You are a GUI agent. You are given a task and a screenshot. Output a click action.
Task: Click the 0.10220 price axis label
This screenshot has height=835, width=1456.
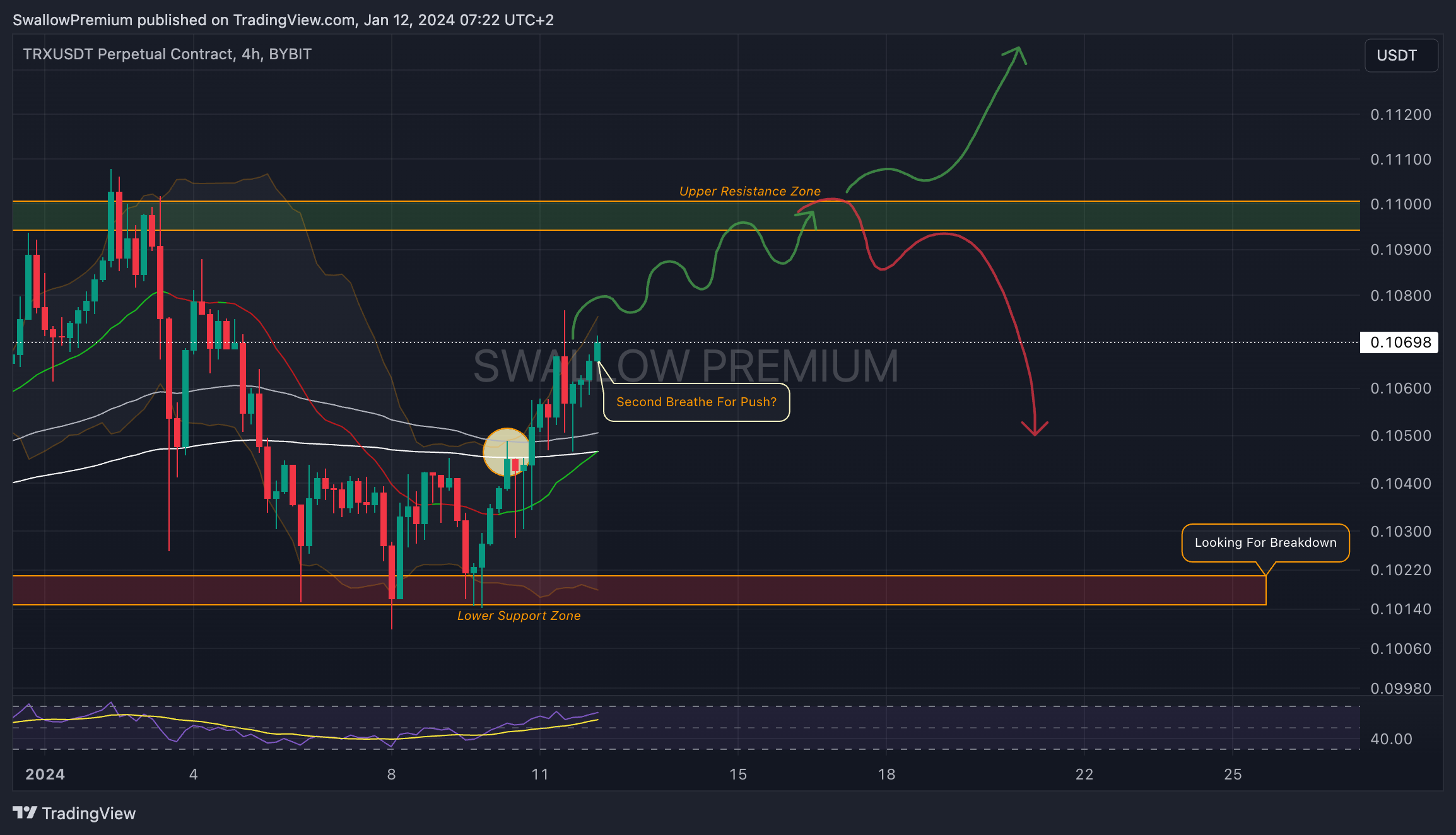[1400, 570]
